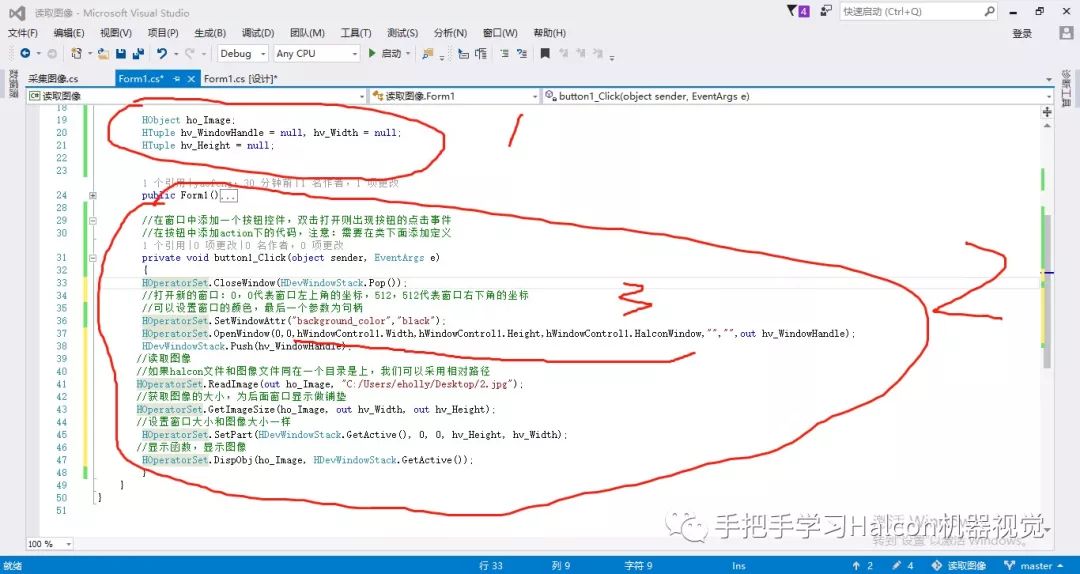Click the open file folder icon
1080x574 pixels.
pyautogui.click(x=103, y=53)
